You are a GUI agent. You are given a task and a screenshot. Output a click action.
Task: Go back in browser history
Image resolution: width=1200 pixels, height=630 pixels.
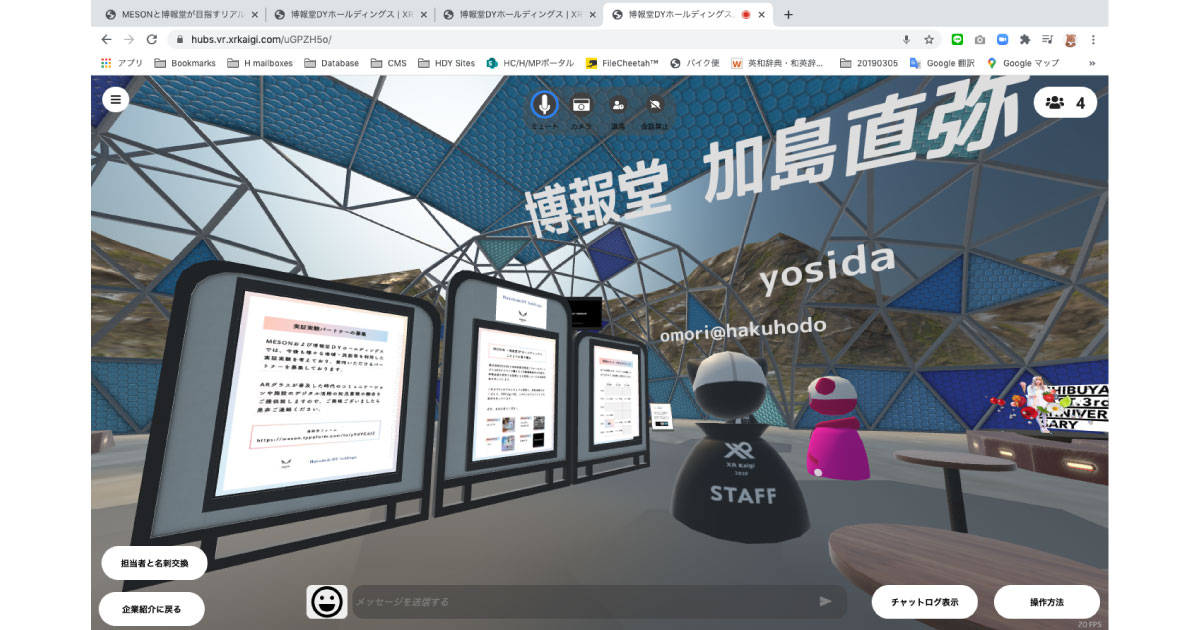[106, 39]
